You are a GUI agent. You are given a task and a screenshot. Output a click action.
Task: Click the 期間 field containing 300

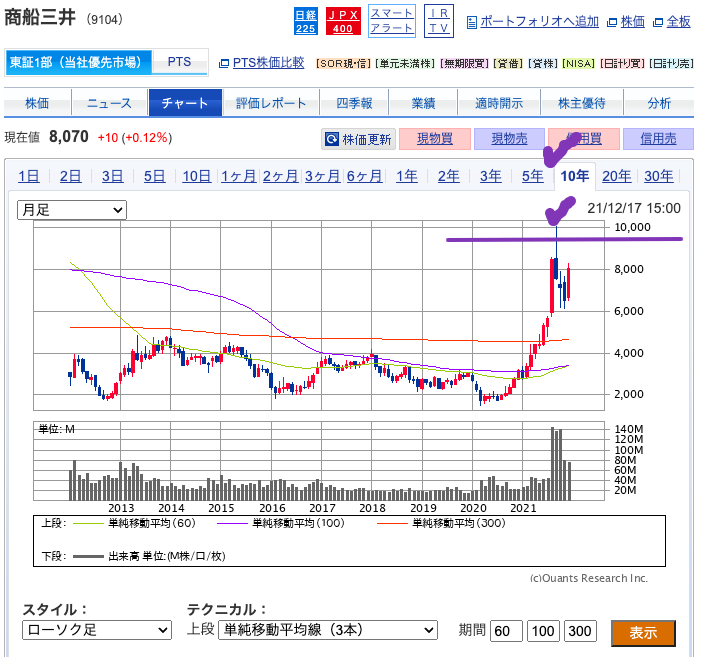tap(580, 631)
